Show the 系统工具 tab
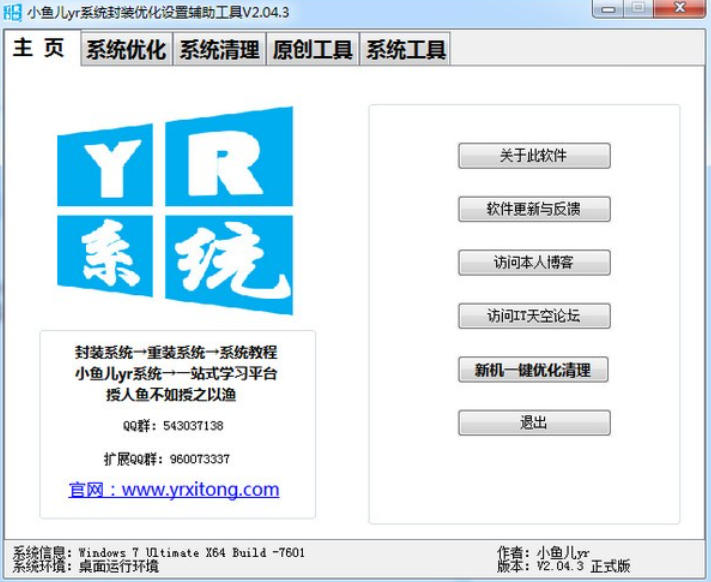Viewport: 711px width, 582px height. pos(405,50)
